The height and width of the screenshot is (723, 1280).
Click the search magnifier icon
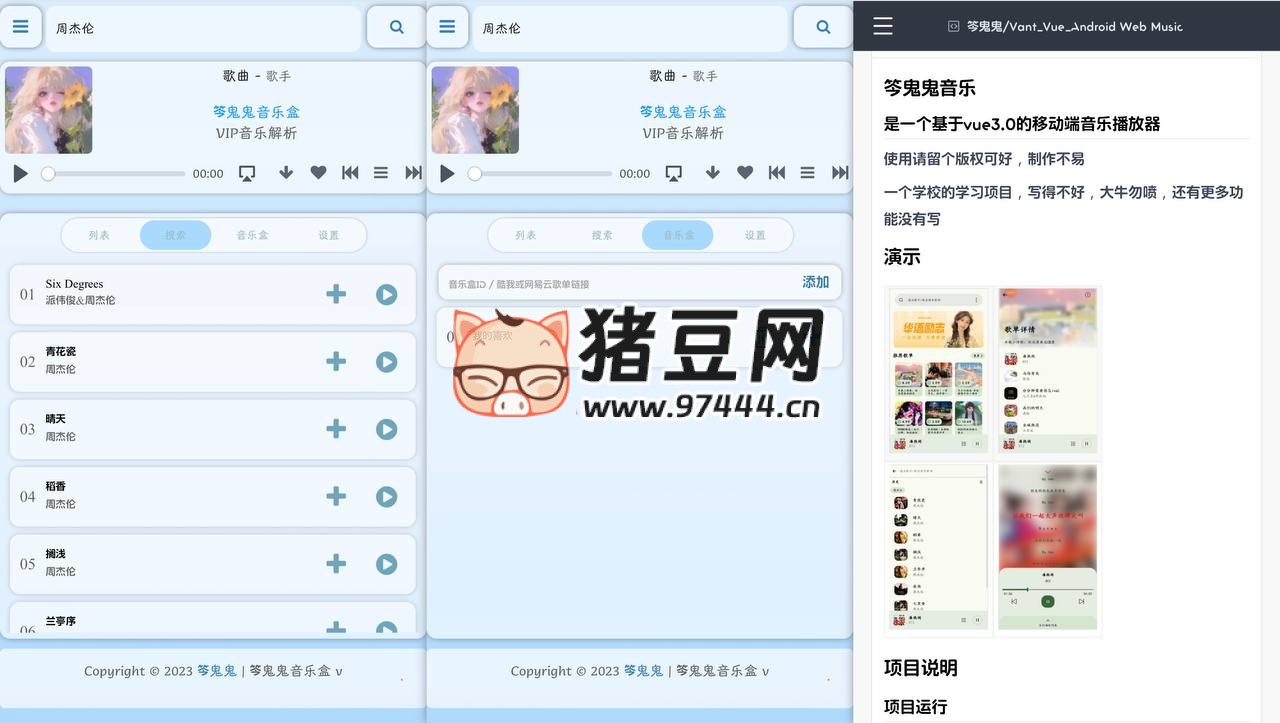395,26
